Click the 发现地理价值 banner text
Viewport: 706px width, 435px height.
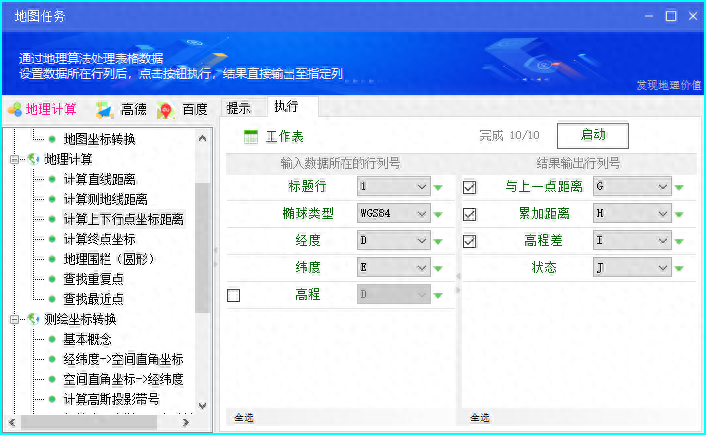pyautogui.click(x=668, y=85)
